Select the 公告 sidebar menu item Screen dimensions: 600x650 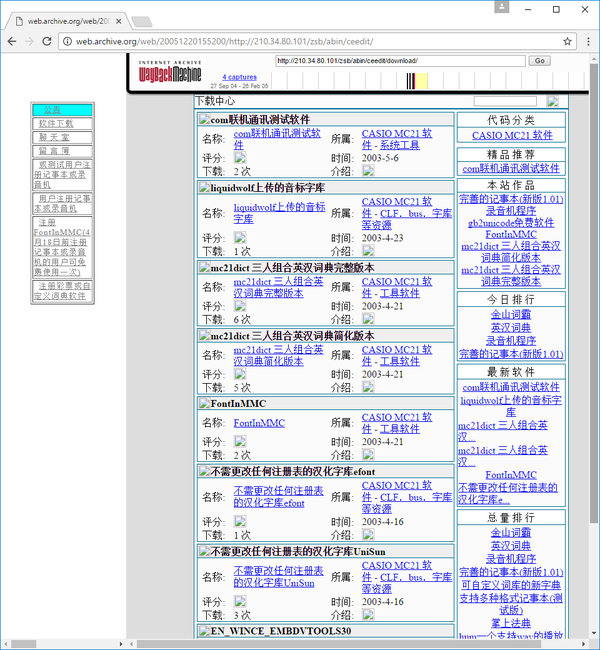click(x=62, y=110)
